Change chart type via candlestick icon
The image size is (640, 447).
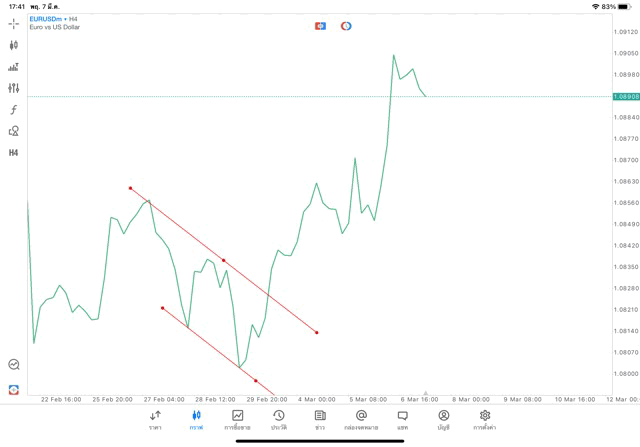pyautogui.click(x=13, y=45)
